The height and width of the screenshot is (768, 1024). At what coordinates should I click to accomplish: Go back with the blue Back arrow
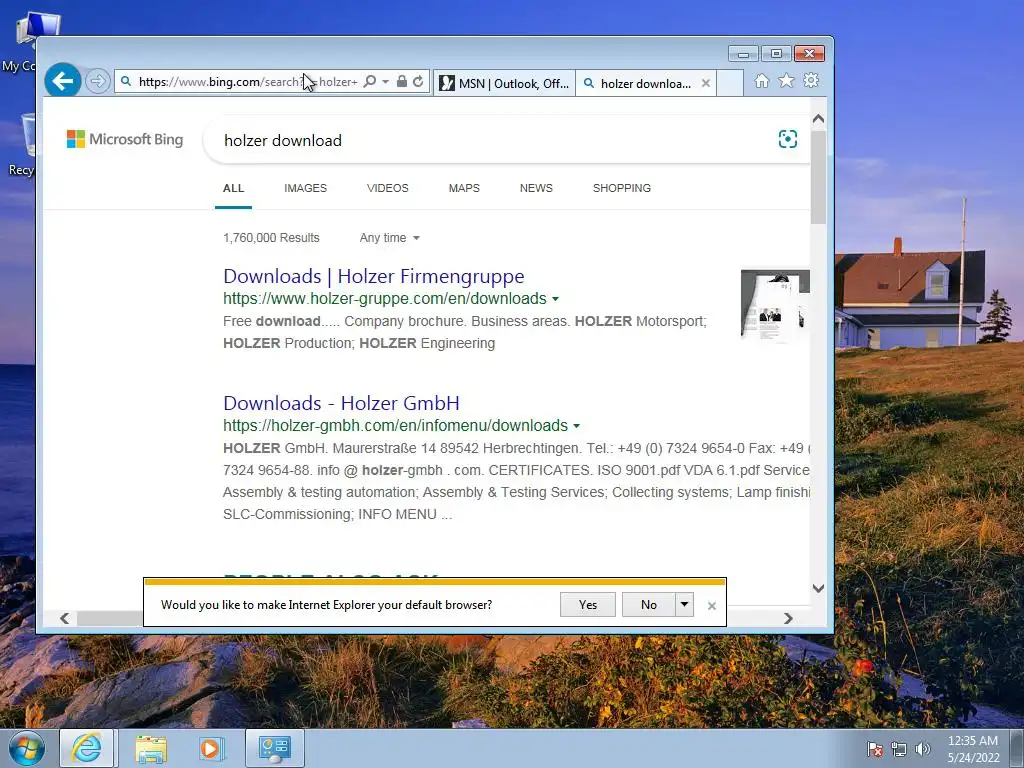pos(63,81)
